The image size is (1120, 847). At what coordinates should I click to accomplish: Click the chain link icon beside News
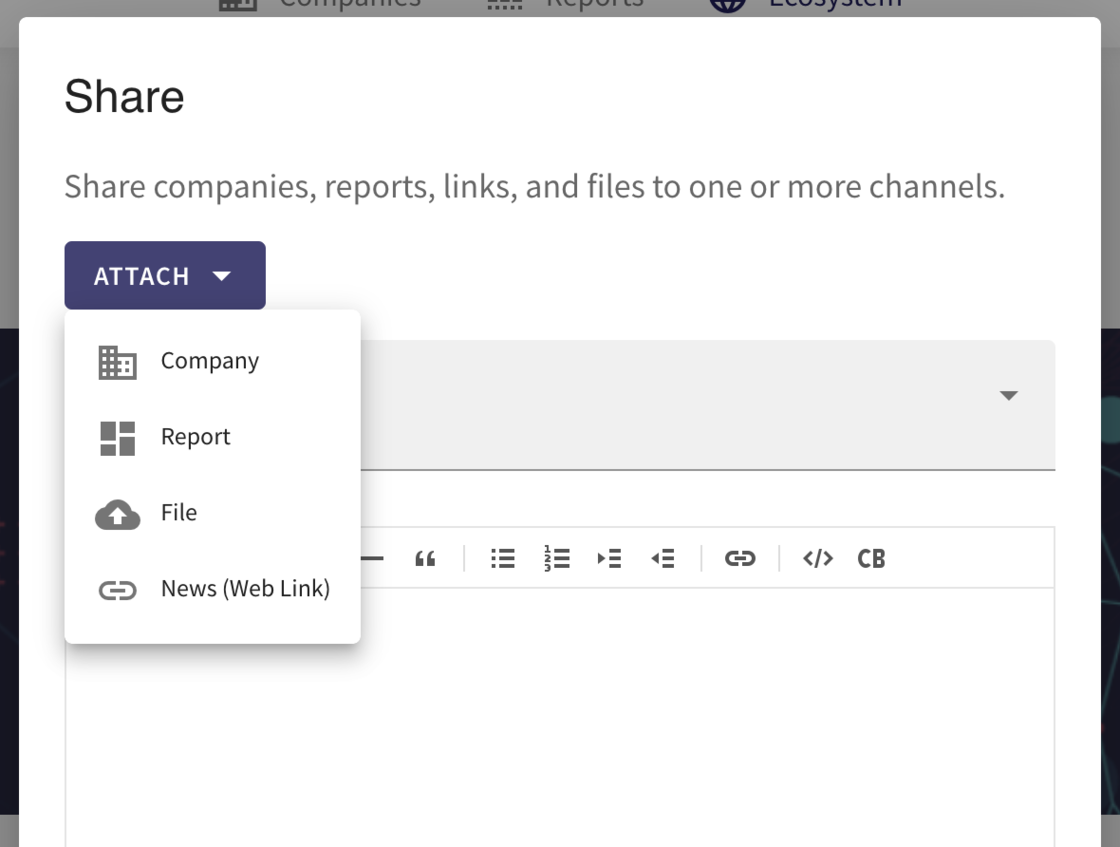(117, 590)
